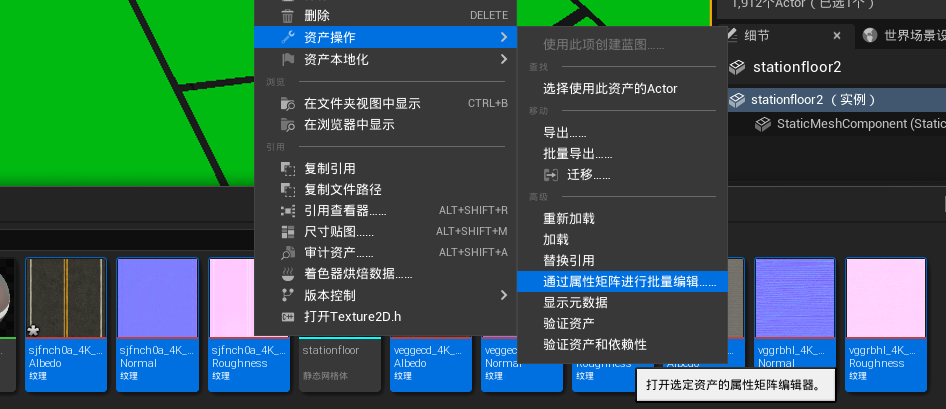Click the wrench icon for 资产操作
This screenshot has height=409, width=946.
(x=287, y=37)
